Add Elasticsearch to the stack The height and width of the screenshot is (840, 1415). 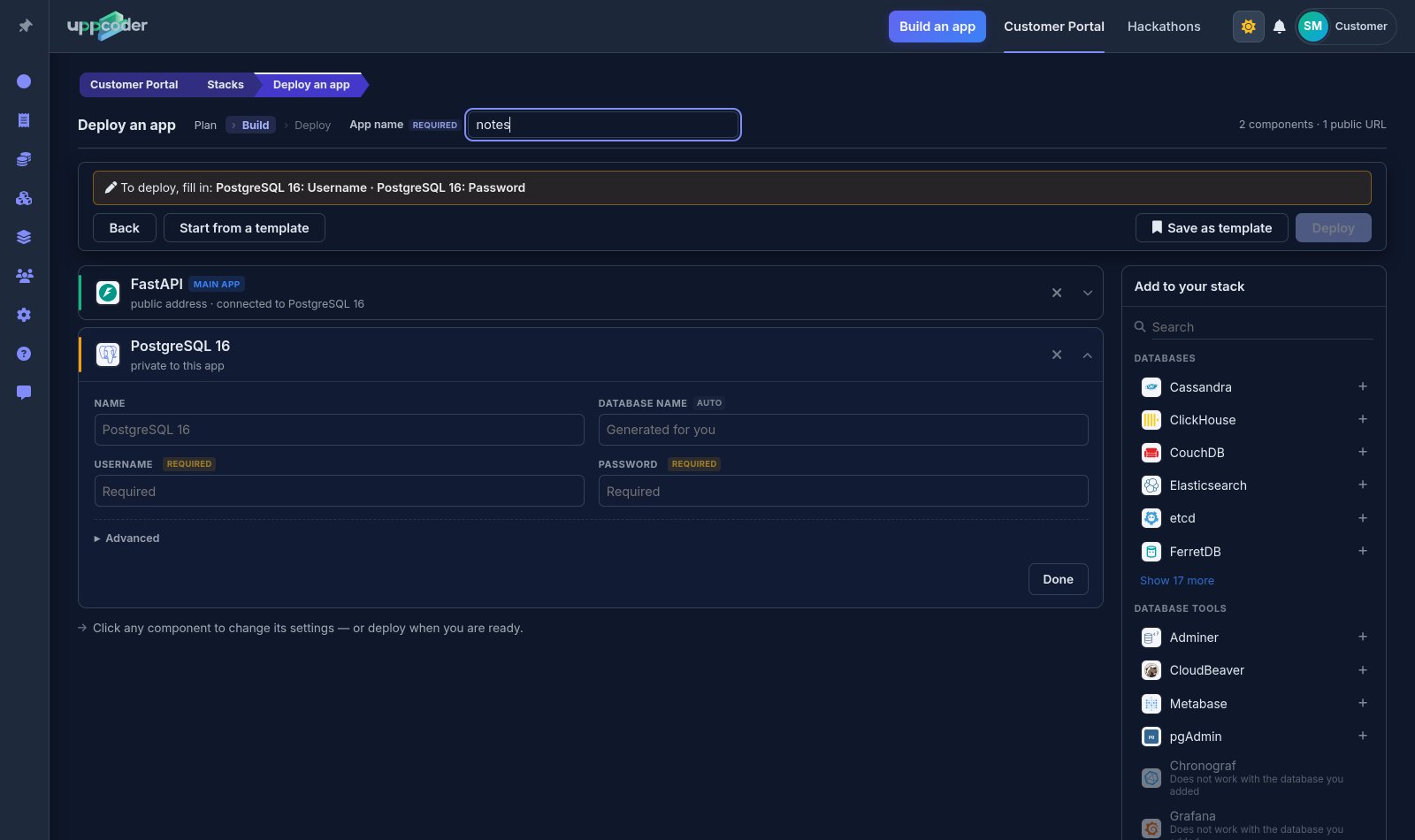point(1363,485)
